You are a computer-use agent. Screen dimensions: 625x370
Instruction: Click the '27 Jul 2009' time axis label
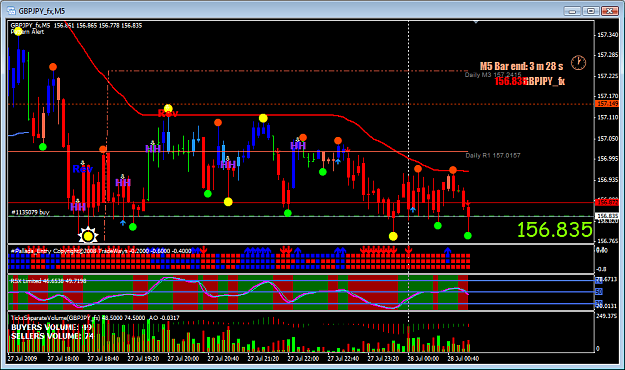coord(22,358)
